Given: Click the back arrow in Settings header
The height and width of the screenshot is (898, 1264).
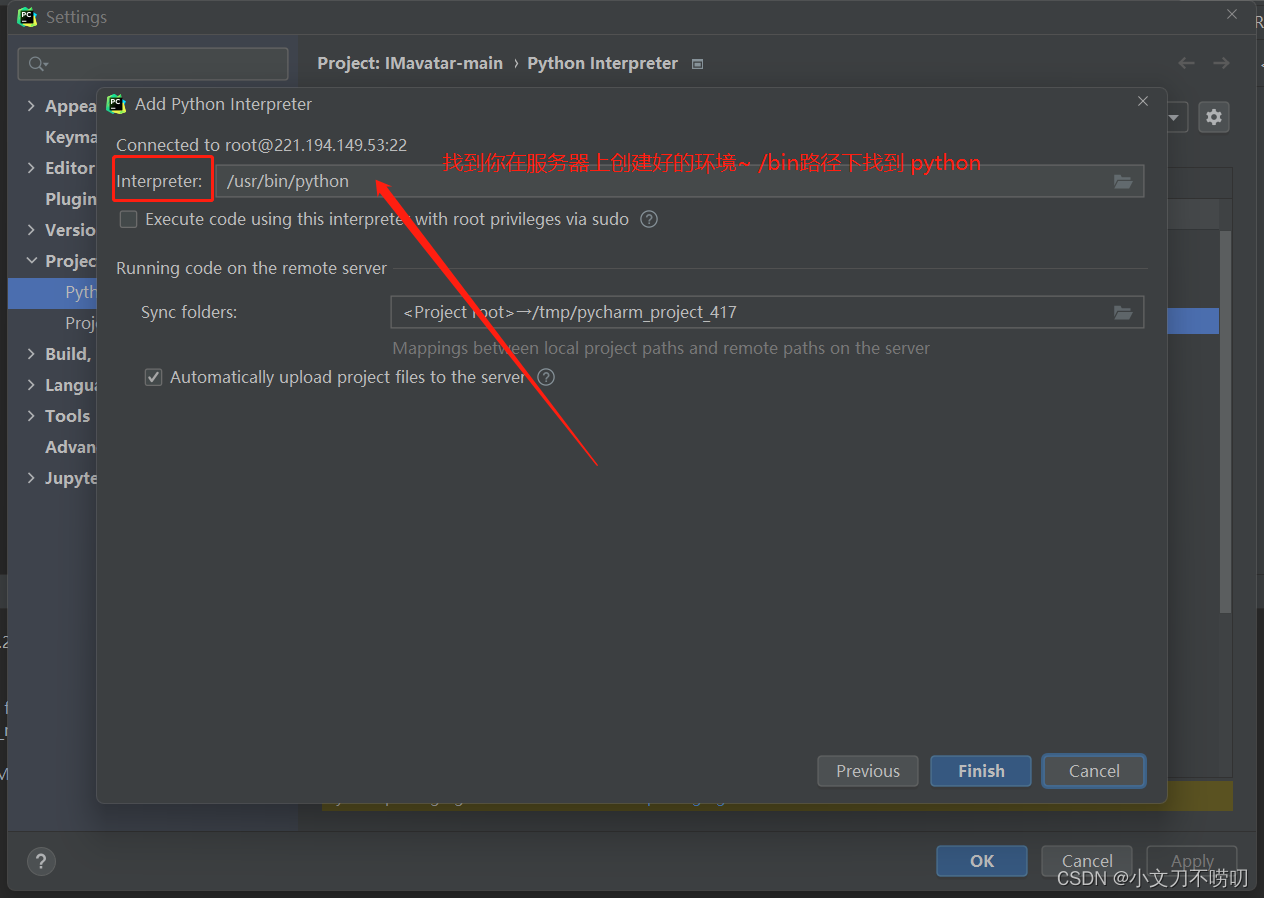Looking at the screenshot, I should [1186, 63].
